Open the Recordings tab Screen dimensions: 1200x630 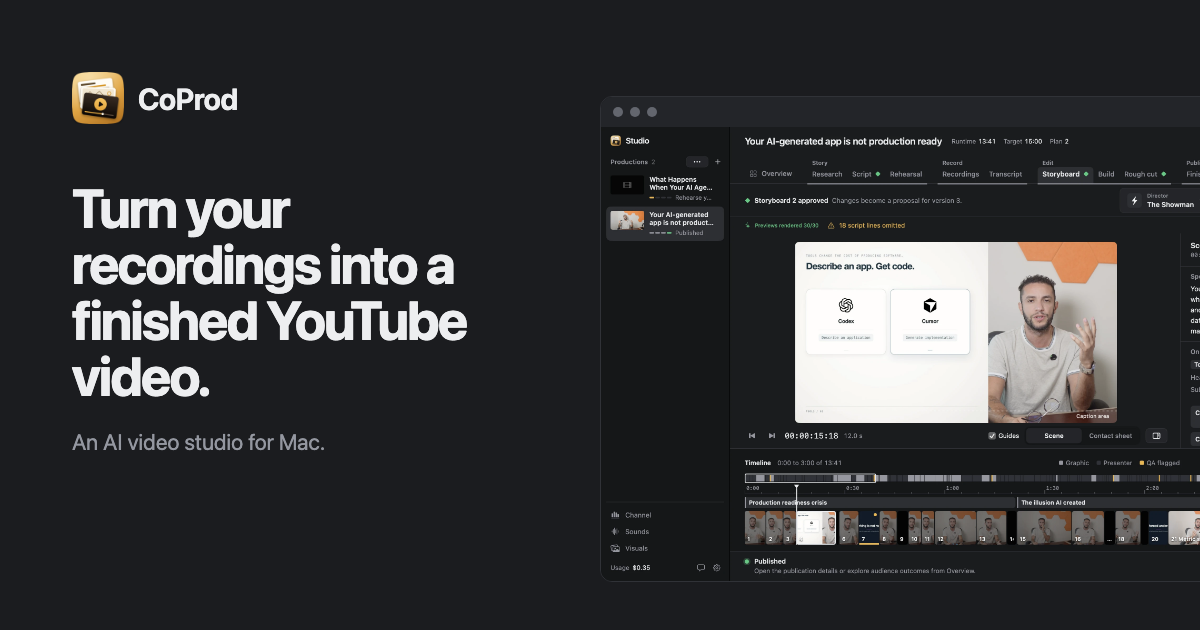pos(961,174)
